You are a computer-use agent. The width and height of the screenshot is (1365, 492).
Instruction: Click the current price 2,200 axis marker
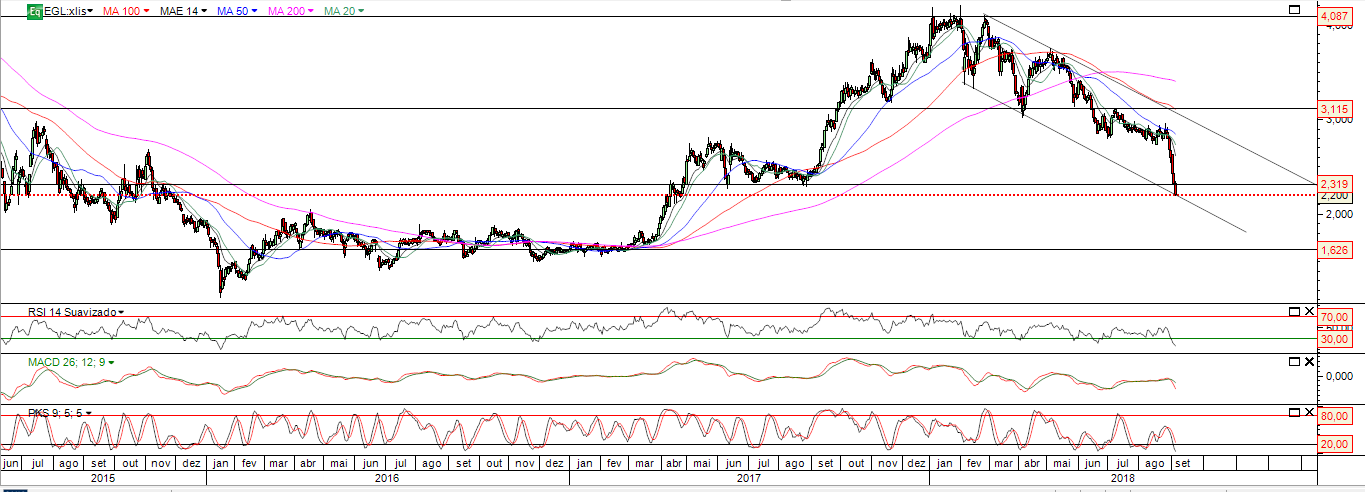(1335, 196)
